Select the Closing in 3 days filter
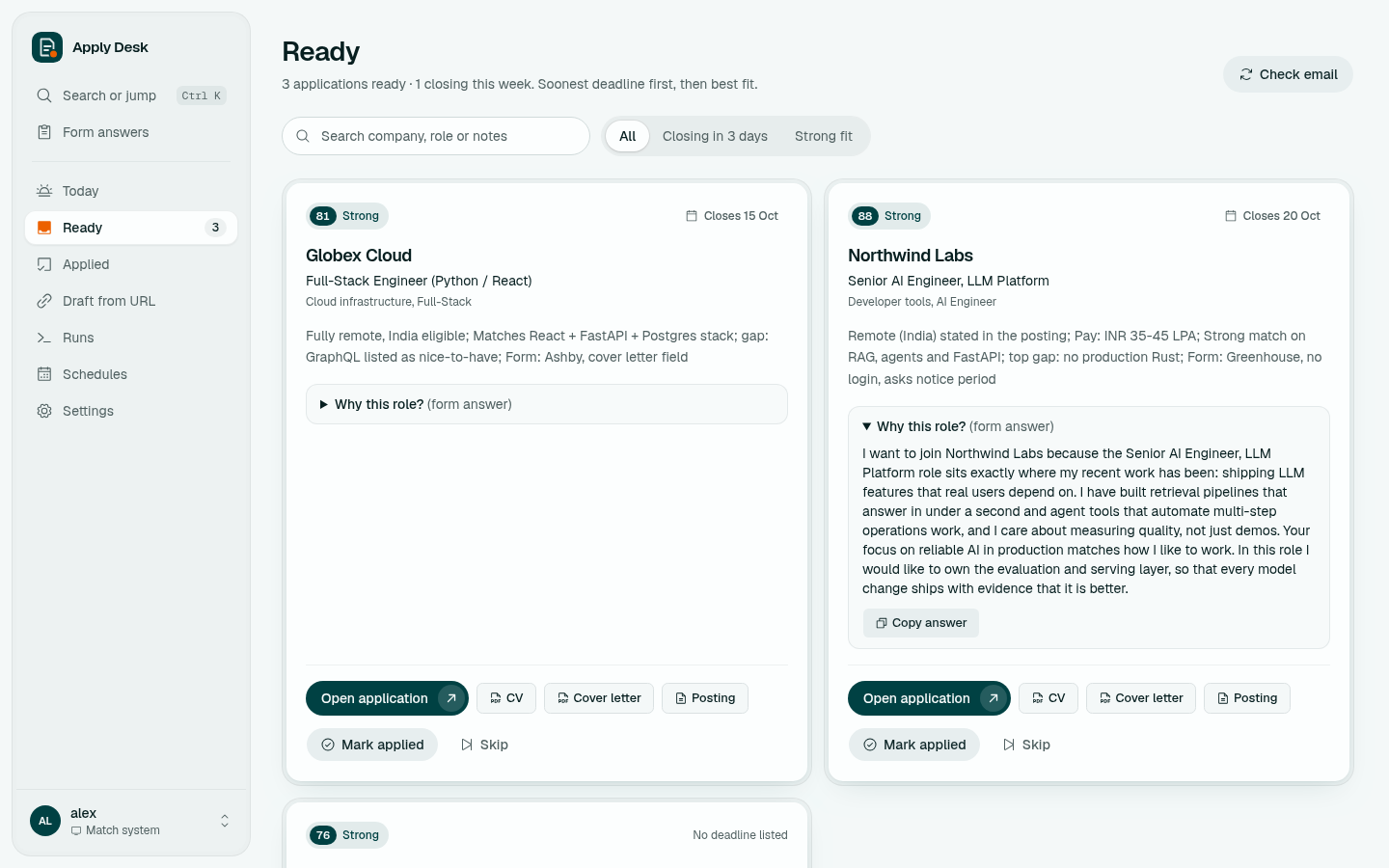 (x=715, y=136)
